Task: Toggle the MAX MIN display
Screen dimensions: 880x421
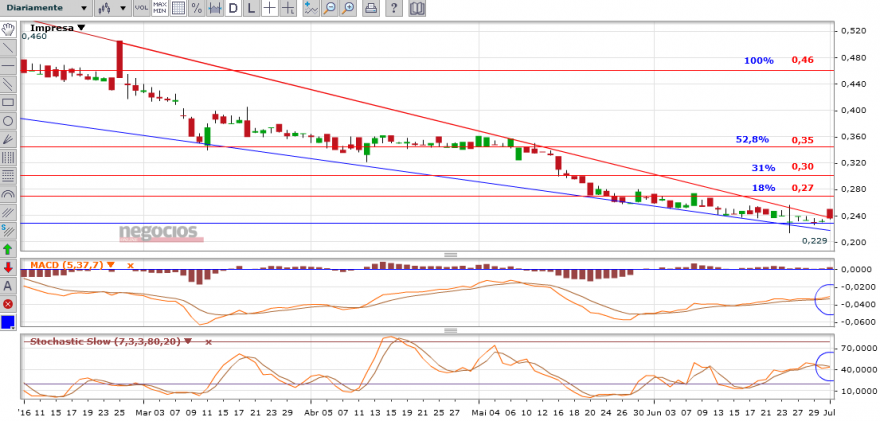Action: tap(160, 8)
